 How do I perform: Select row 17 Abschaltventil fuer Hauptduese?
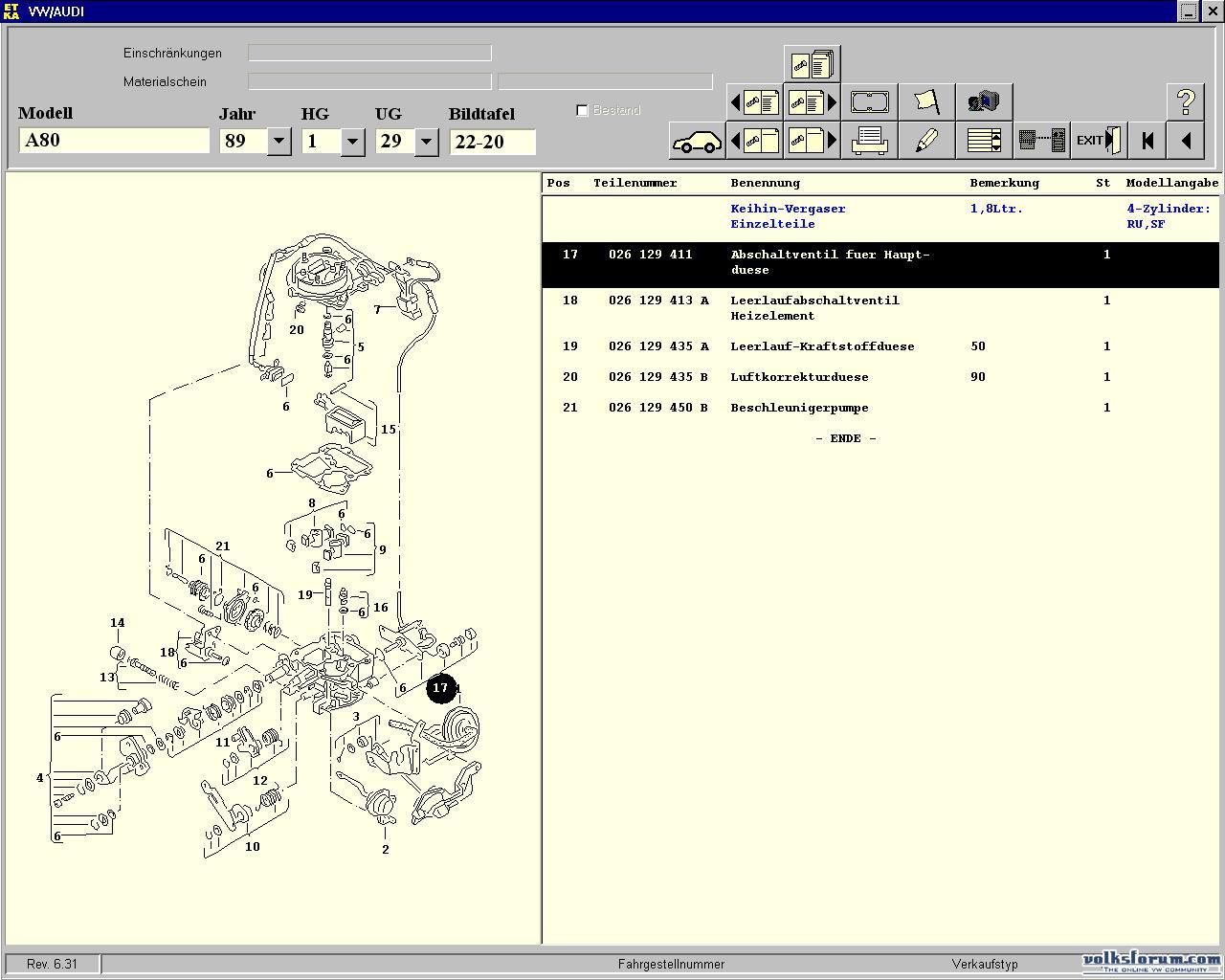882,263
